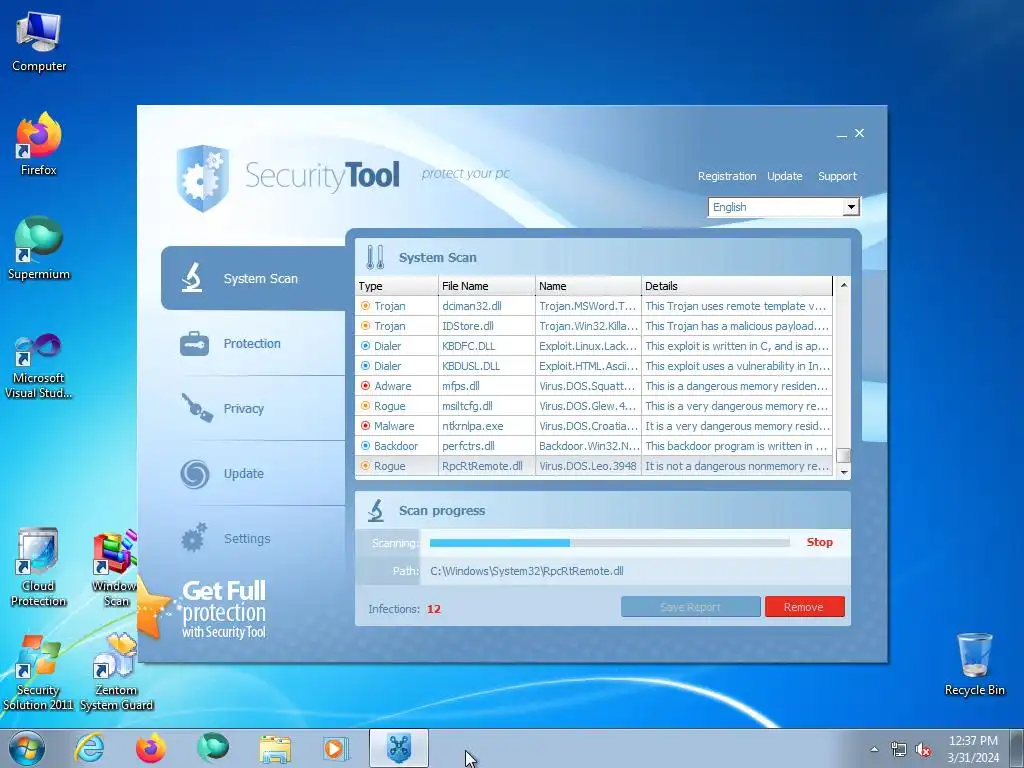Viewport: 1024px width, 768px height.
Task: Launch Firefox from the taskbar
Action: (151, 748)
